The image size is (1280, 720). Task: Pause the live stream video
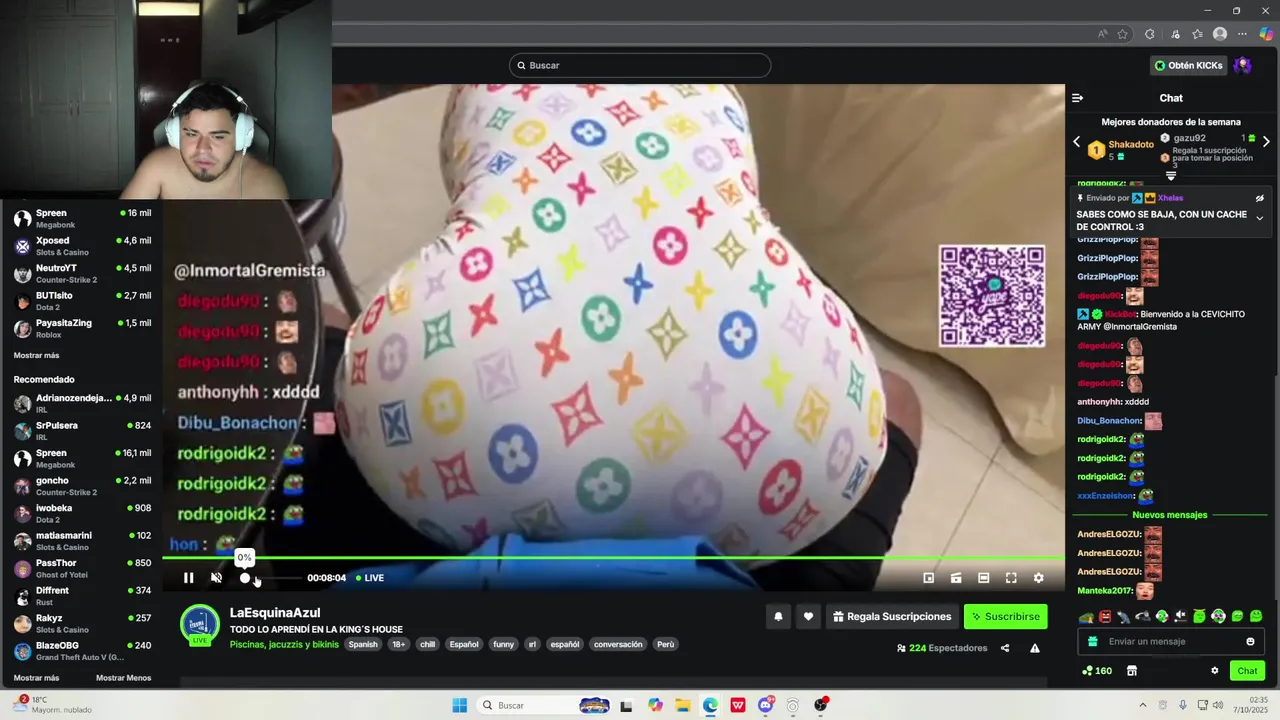coord(188,578)
